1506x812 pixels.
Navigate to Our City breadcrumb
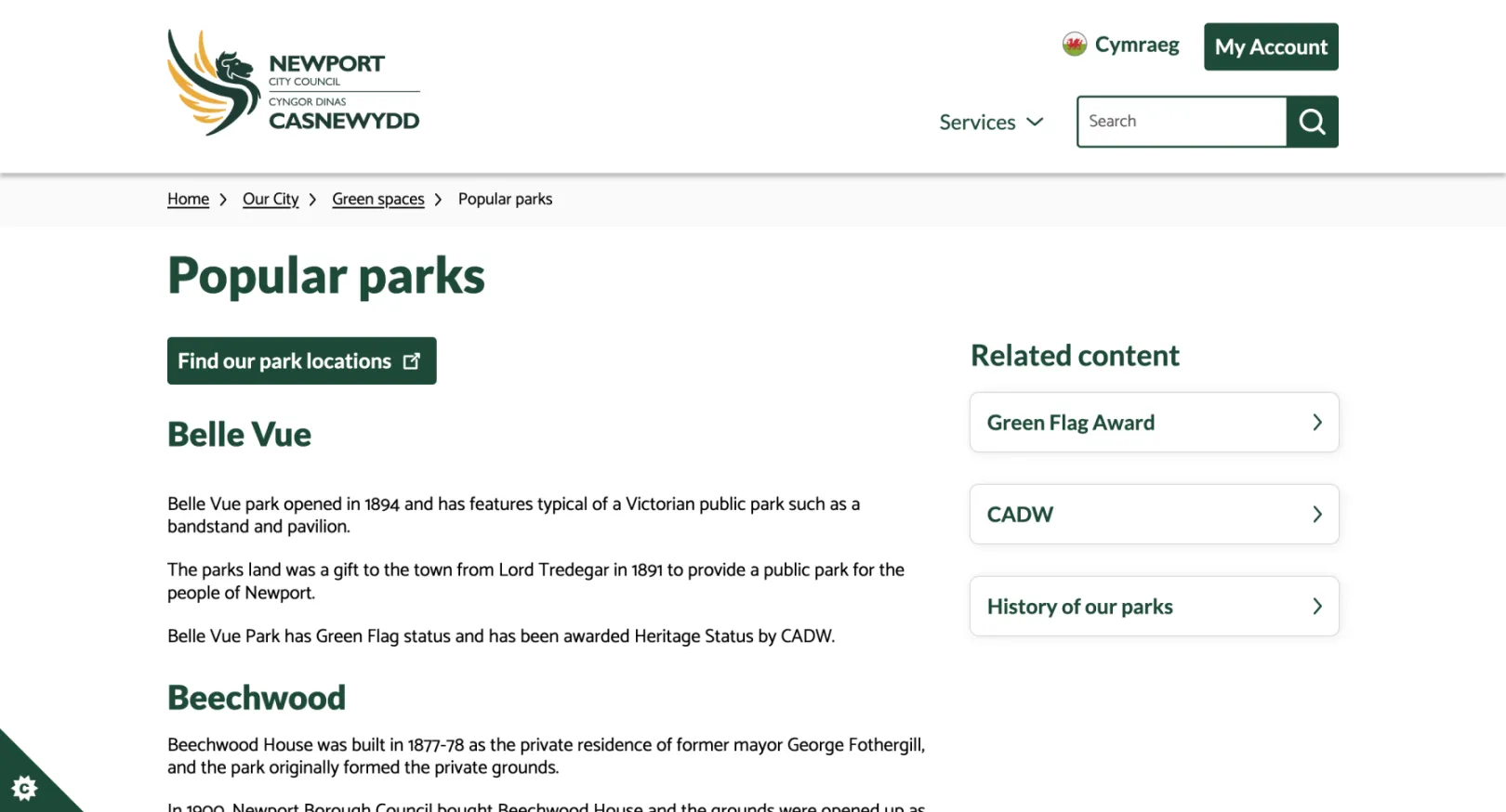tap(271, 199)
